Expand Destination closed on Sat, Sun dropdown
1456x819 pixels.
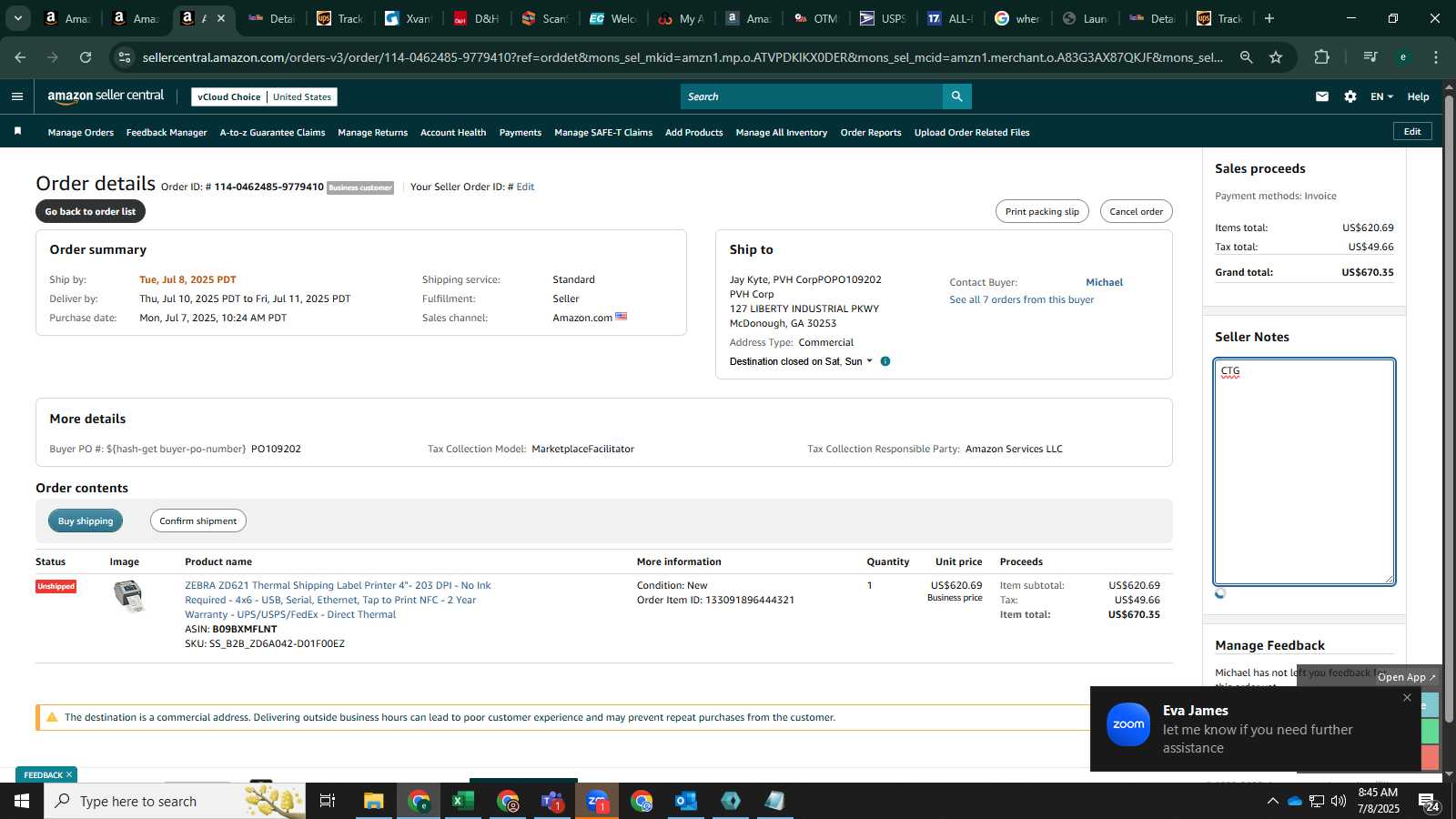click(x=801, y=361)
